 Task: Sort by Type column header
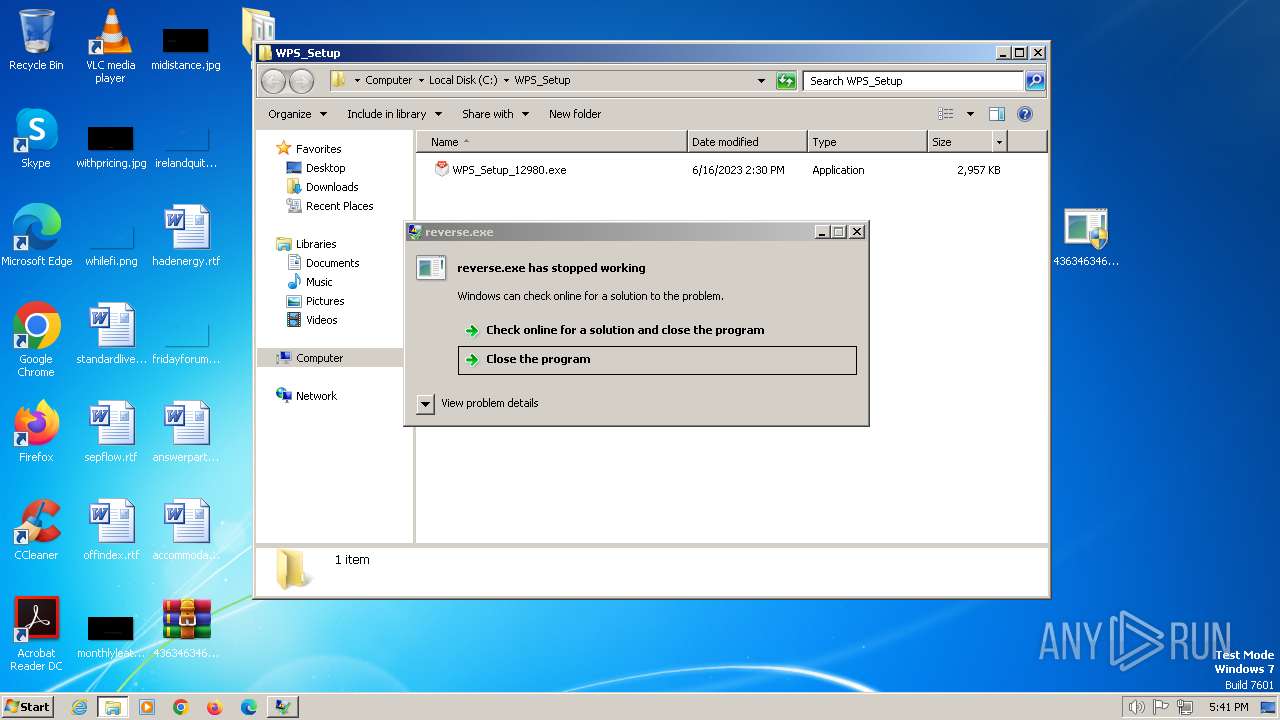click(x=867, y=142)
